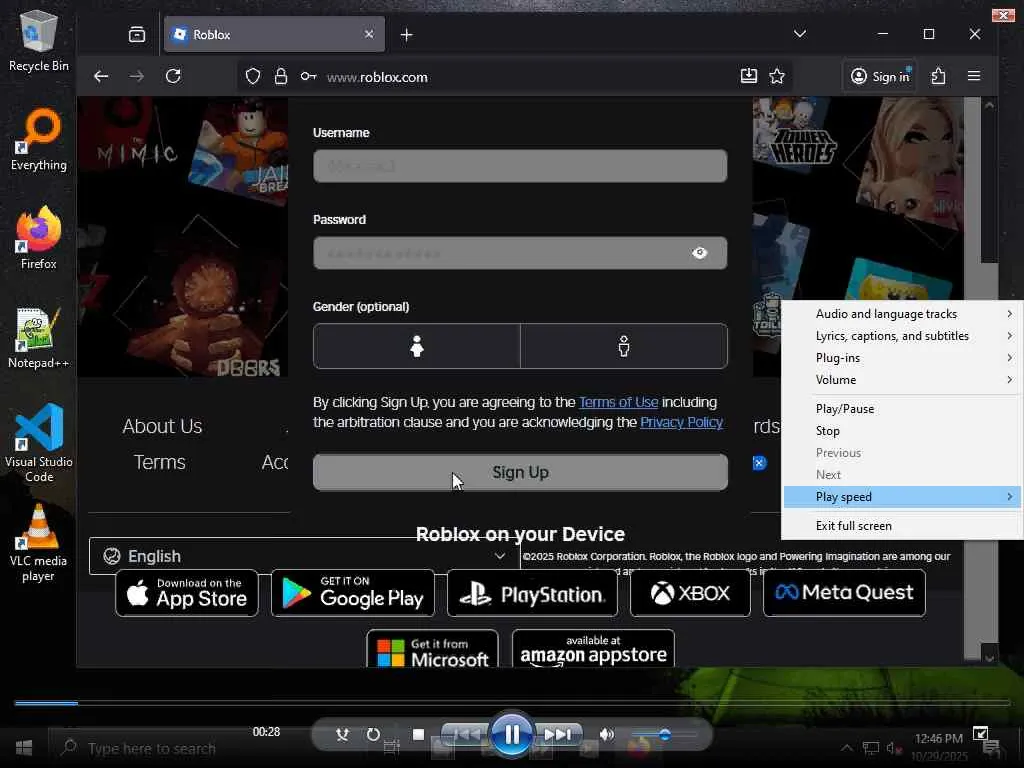Click the Firefox Sign in account button
The width and height of the screenshot is (1024, 768).
coord(880,76)
